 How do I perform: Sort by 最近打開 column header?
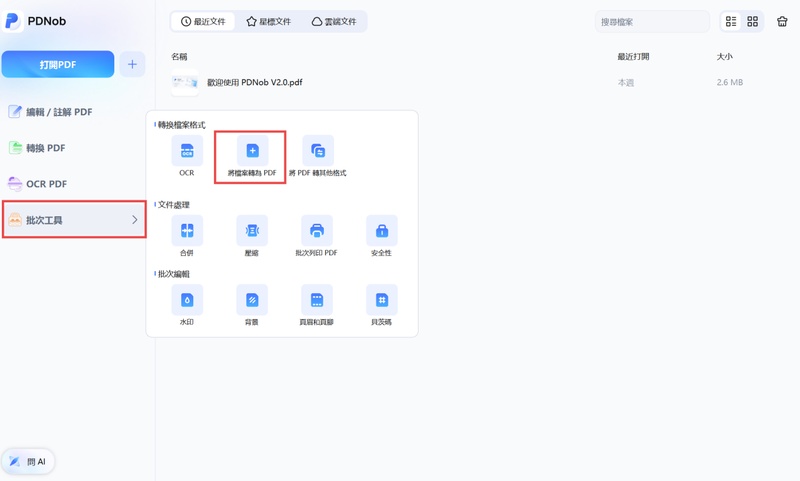(x=633, y=56)
